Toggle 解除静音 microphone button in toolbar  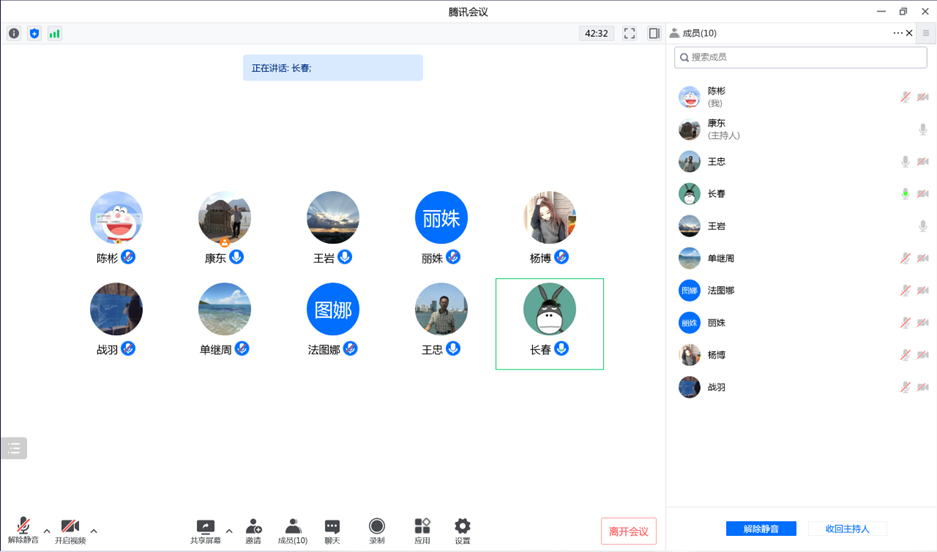click(23, 530)
